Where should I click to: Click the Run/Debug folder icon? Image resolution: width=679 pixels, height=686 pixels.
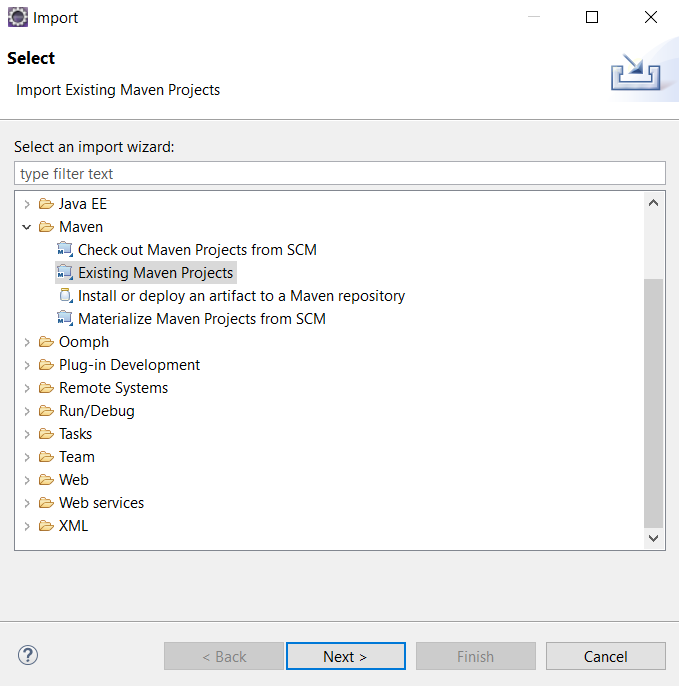46,411
